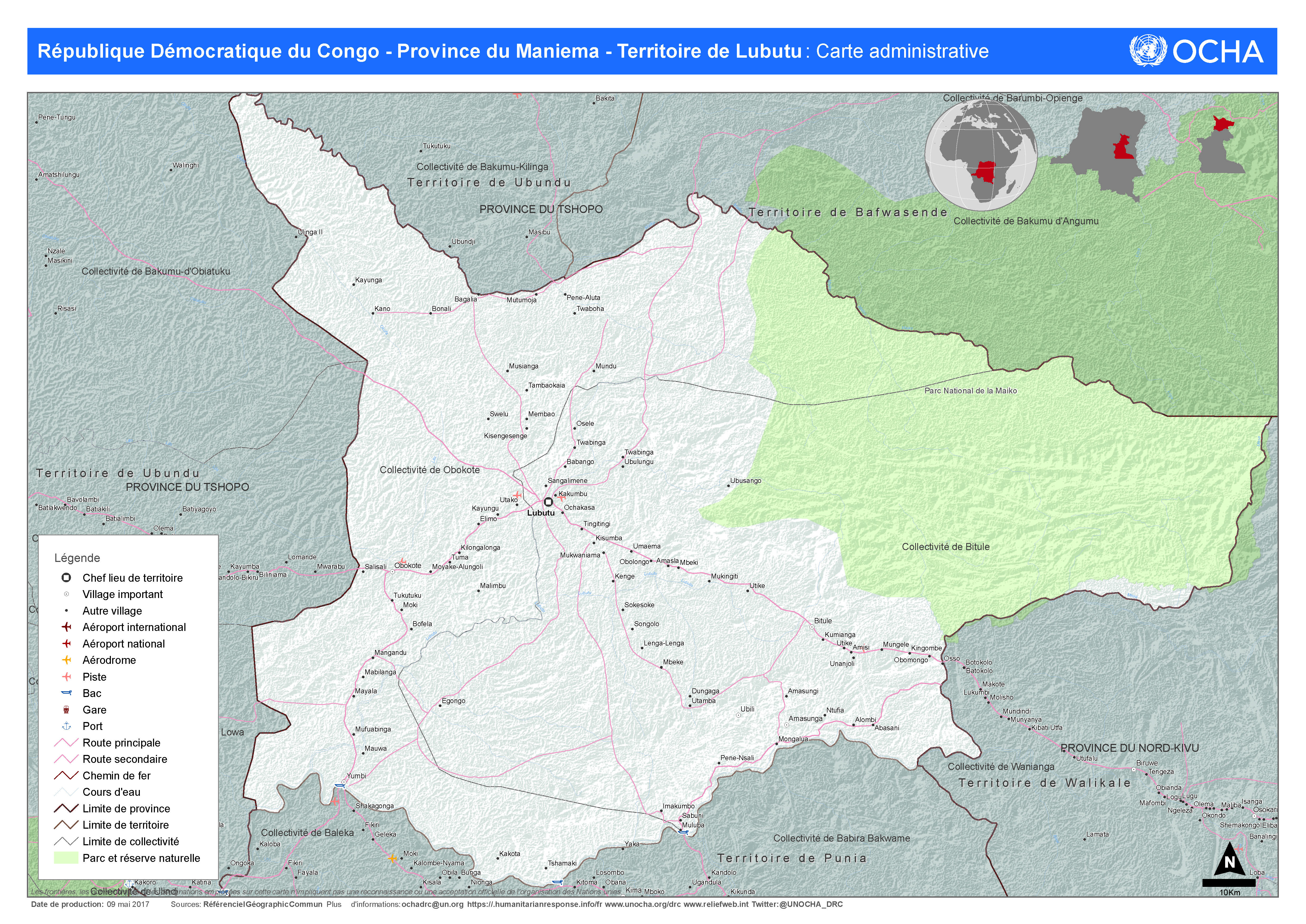Click the ochadrc@un.org email address
The height and width of the screenshot is (924, 1306).
432,904
